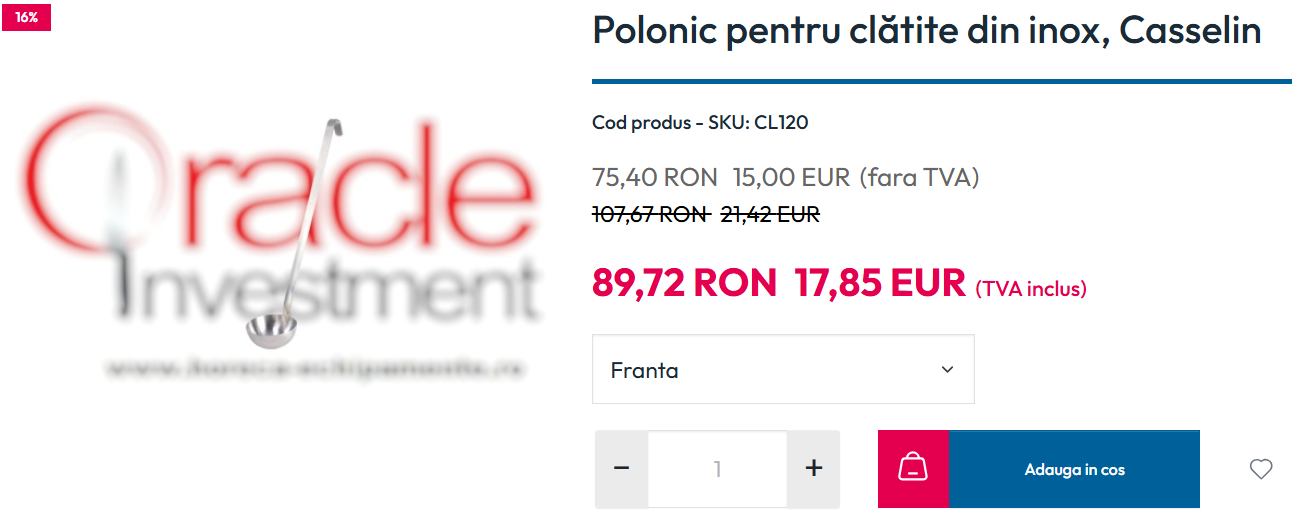Select the crossed-out 21,42 EUR price

[x=770, y=214]
